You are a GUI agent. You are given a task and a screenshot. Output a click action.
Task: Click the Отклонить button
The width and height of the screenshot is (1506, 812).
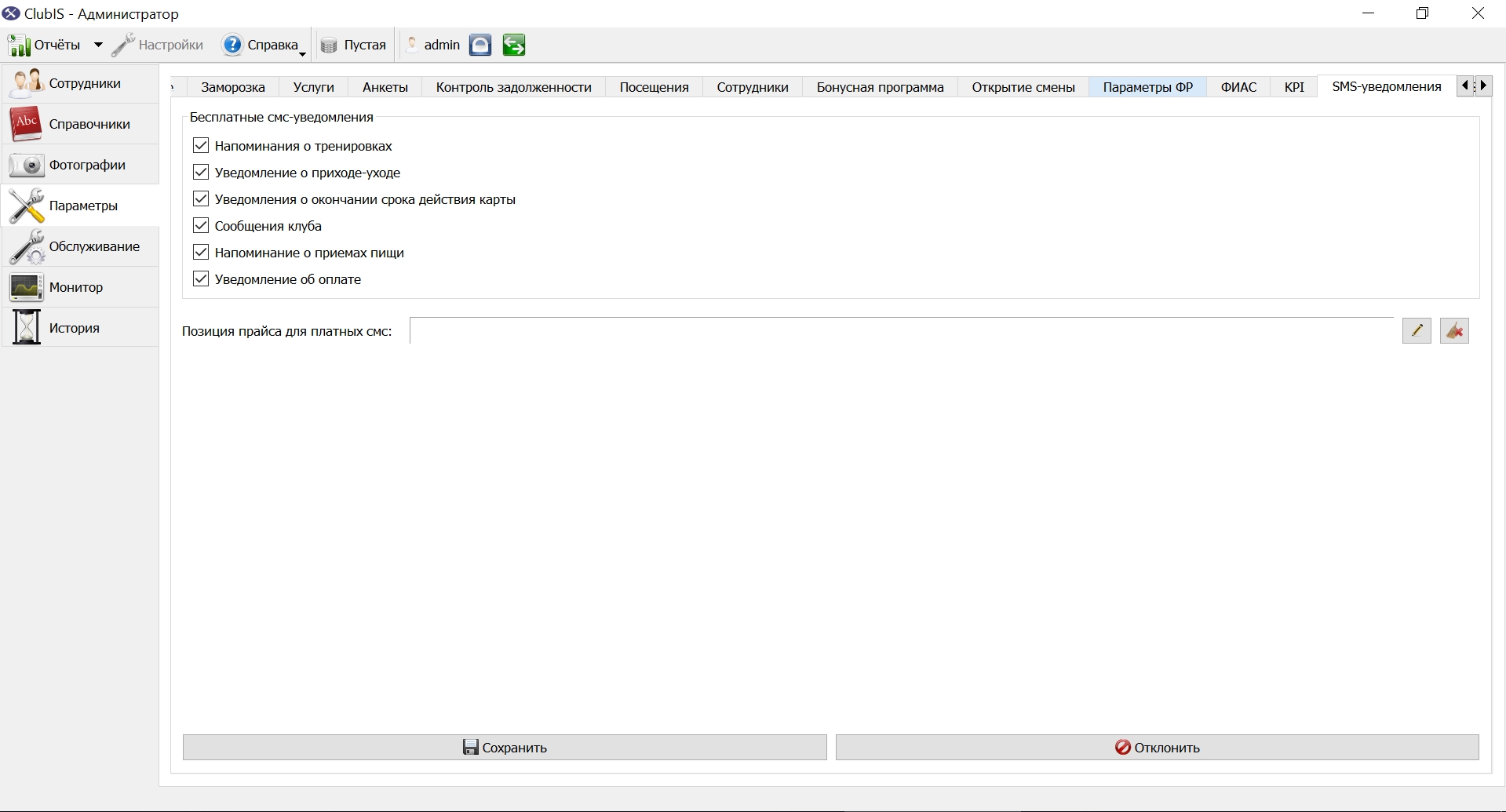point(1158,748)
